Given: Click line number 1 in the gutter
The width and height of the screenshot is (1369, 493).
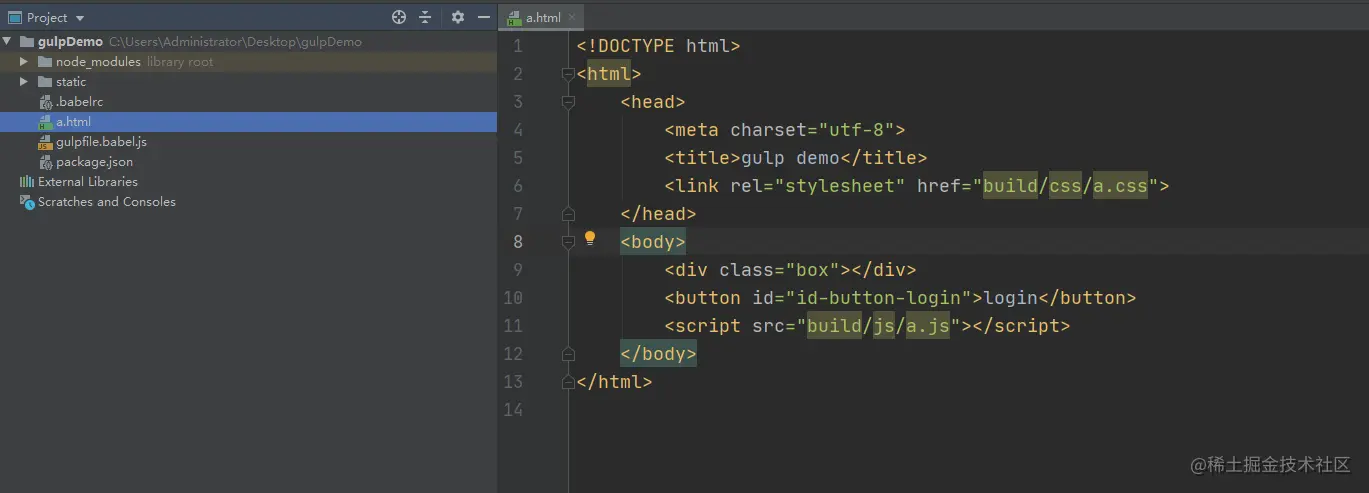Looking at the screenshot, I should click(517, 46).
